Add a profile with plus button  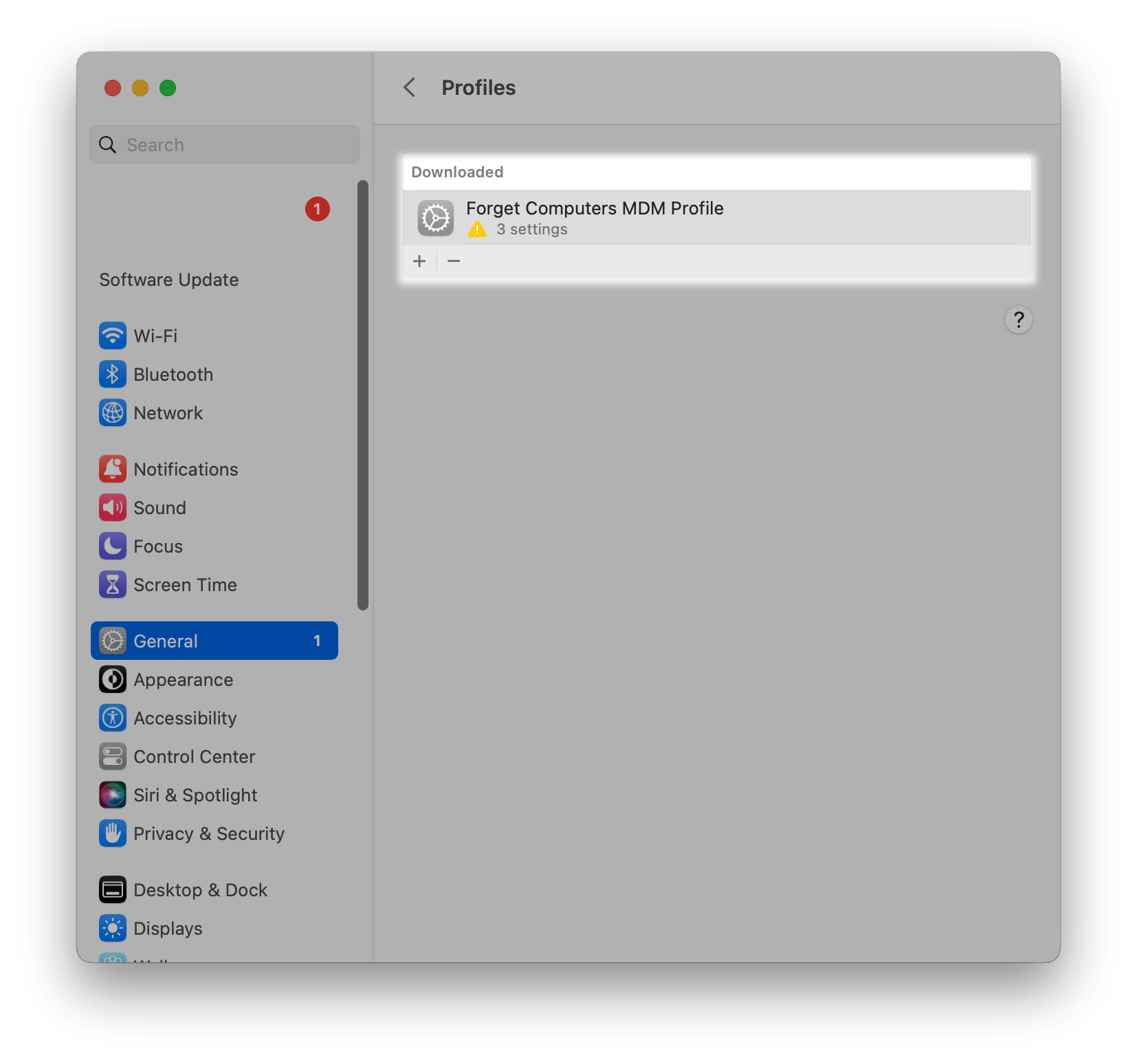(419, 261)
